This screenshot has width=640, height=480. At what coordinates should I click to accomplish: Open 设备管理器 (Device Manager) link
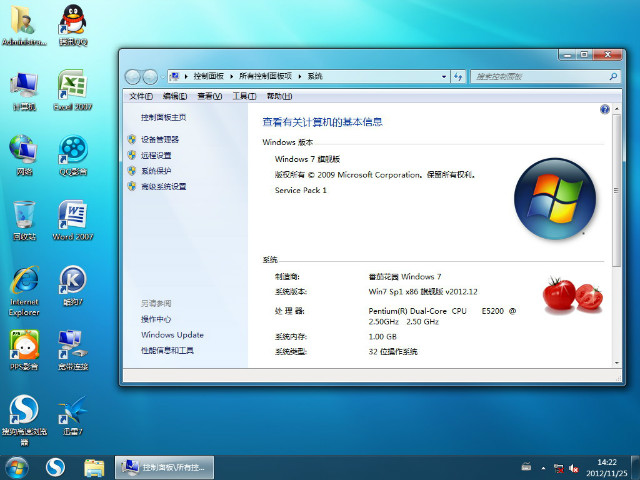[160, 140]
